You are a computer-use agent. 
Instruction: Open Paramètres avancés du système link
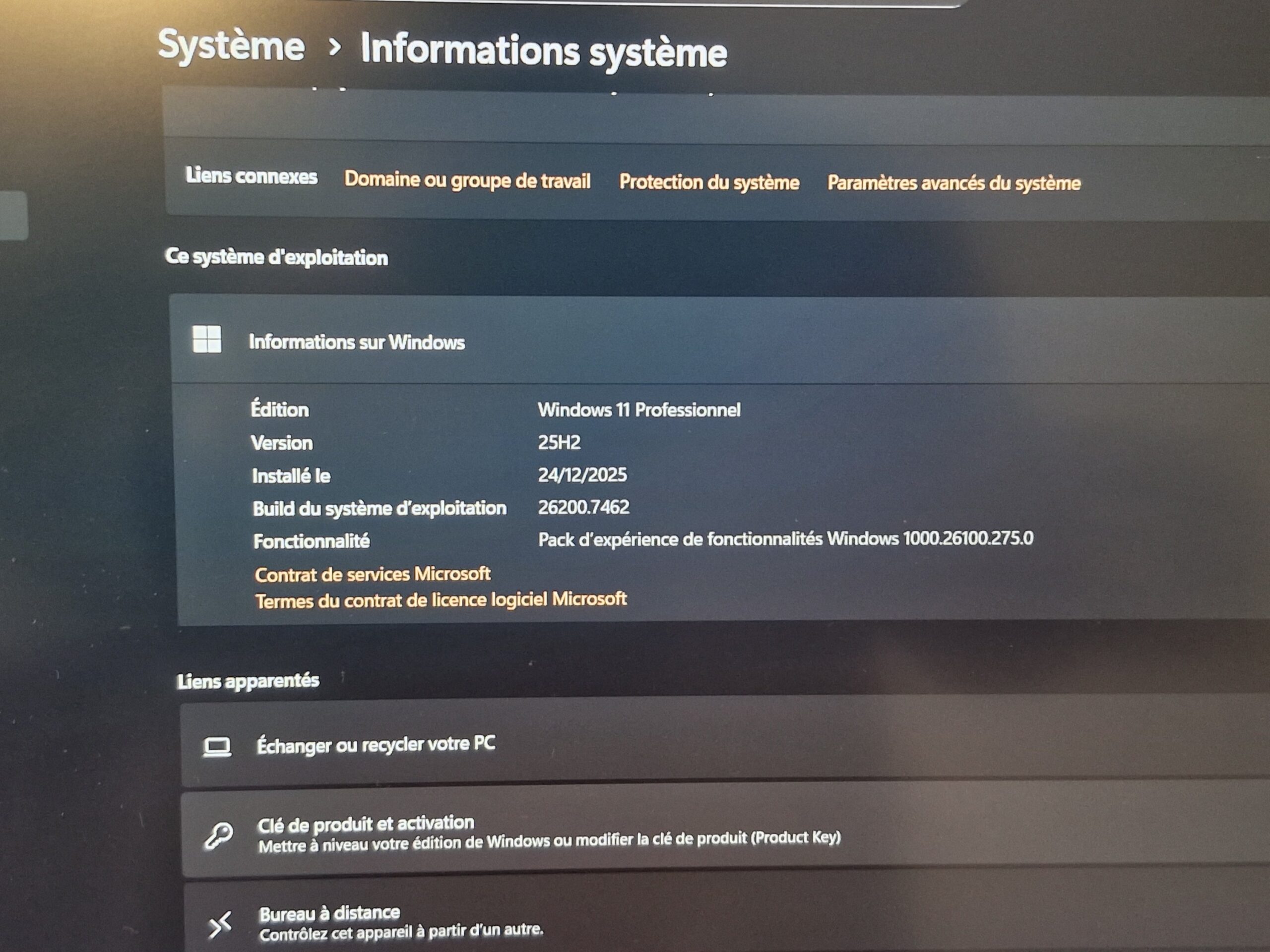(953, 183)
